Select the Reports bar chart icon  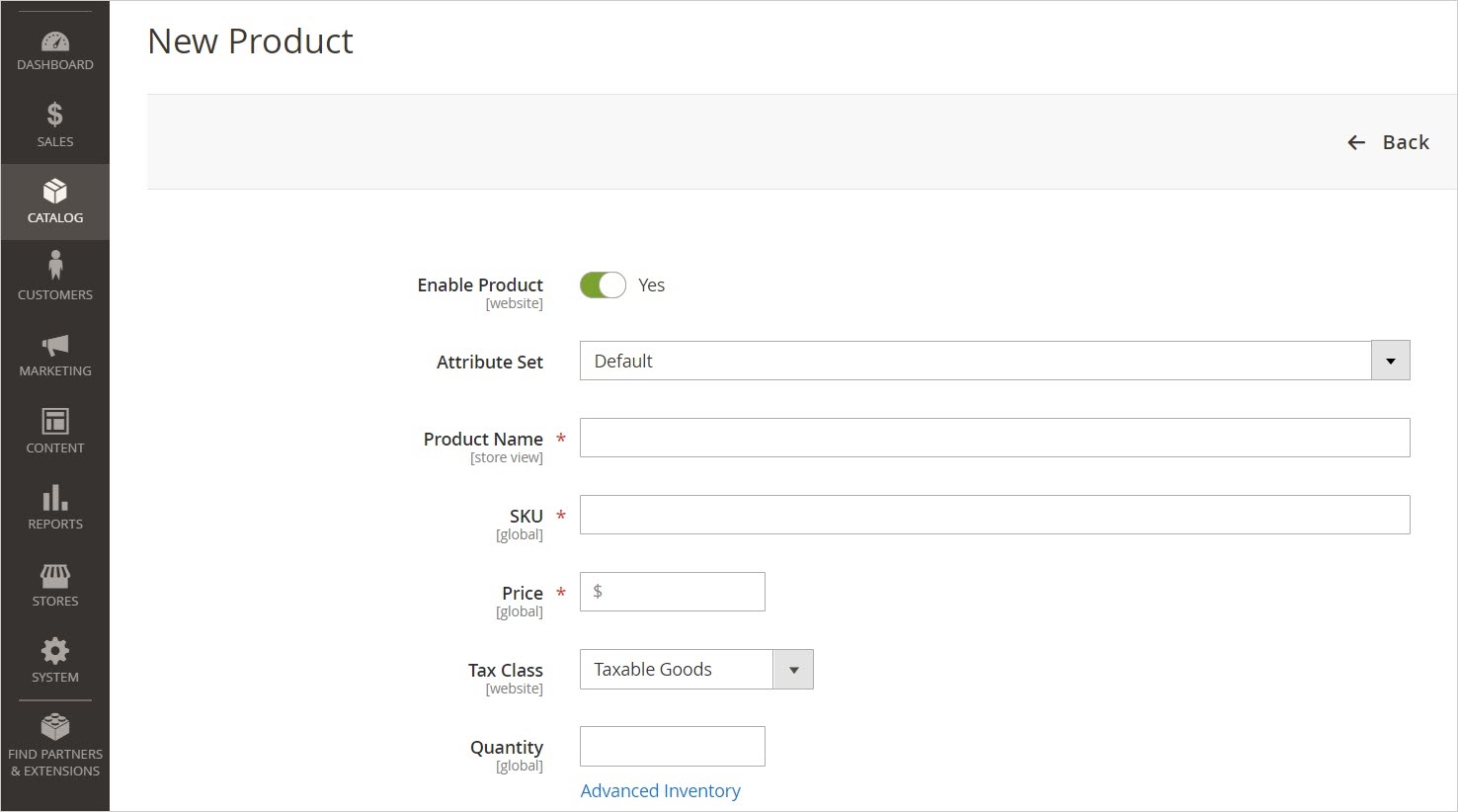(55, 498)
